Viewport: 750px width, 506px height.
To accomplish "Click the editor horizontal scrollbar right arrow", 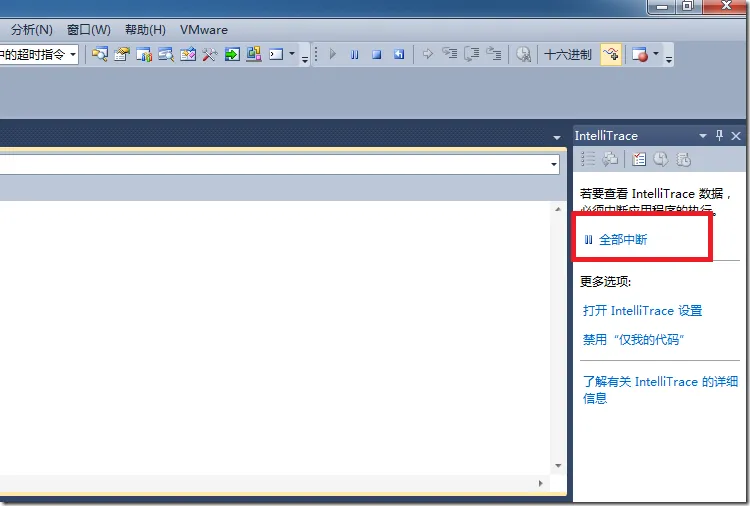I will tap(540, 483).
